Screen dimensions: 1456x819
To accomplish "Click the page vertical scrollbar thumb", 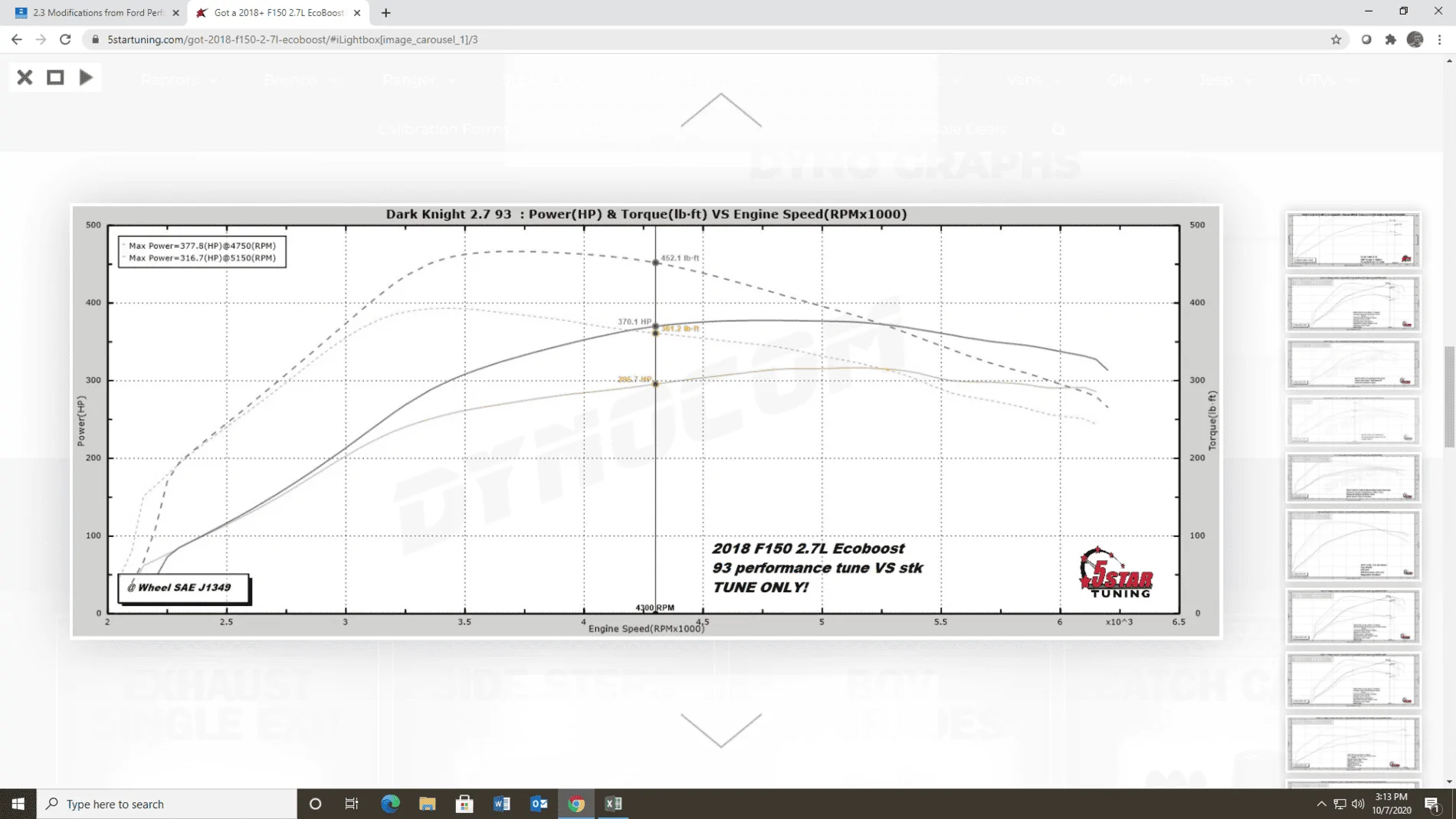I will point(1448,396).
